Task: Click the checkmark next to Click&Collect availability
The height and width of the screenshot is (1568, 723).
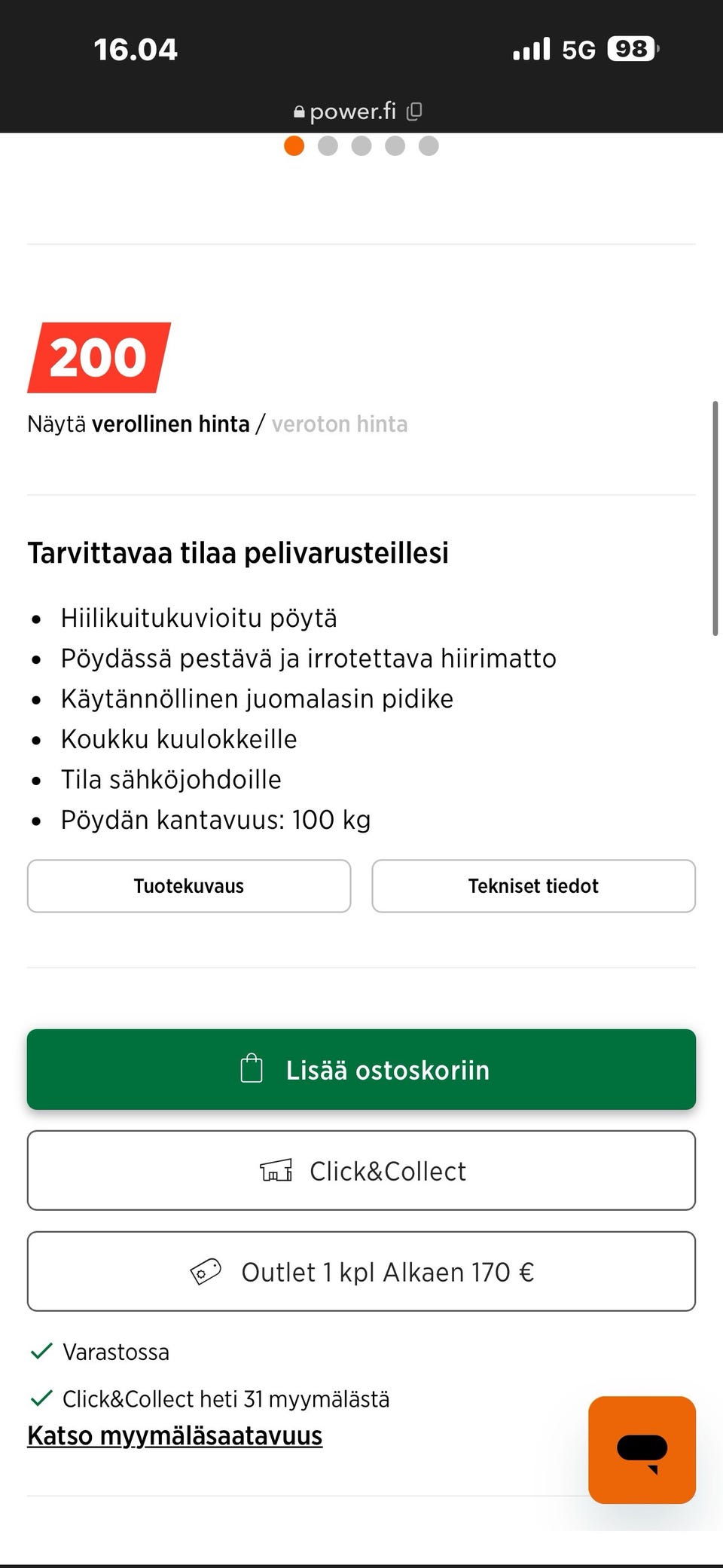Action: tap(42, 1398)
